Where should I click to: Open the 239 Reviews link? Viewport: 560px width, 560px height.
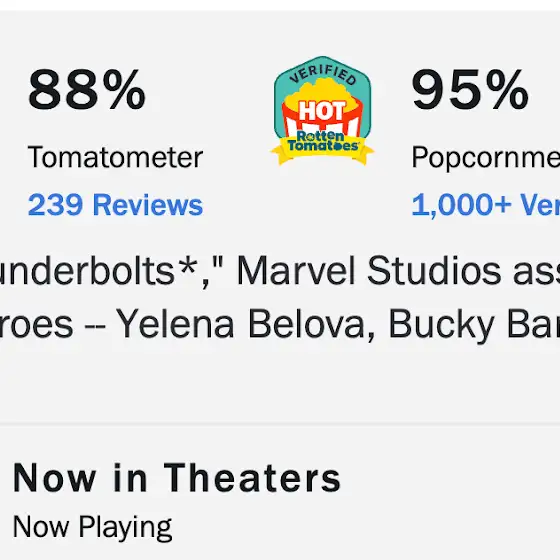(115, 205)
